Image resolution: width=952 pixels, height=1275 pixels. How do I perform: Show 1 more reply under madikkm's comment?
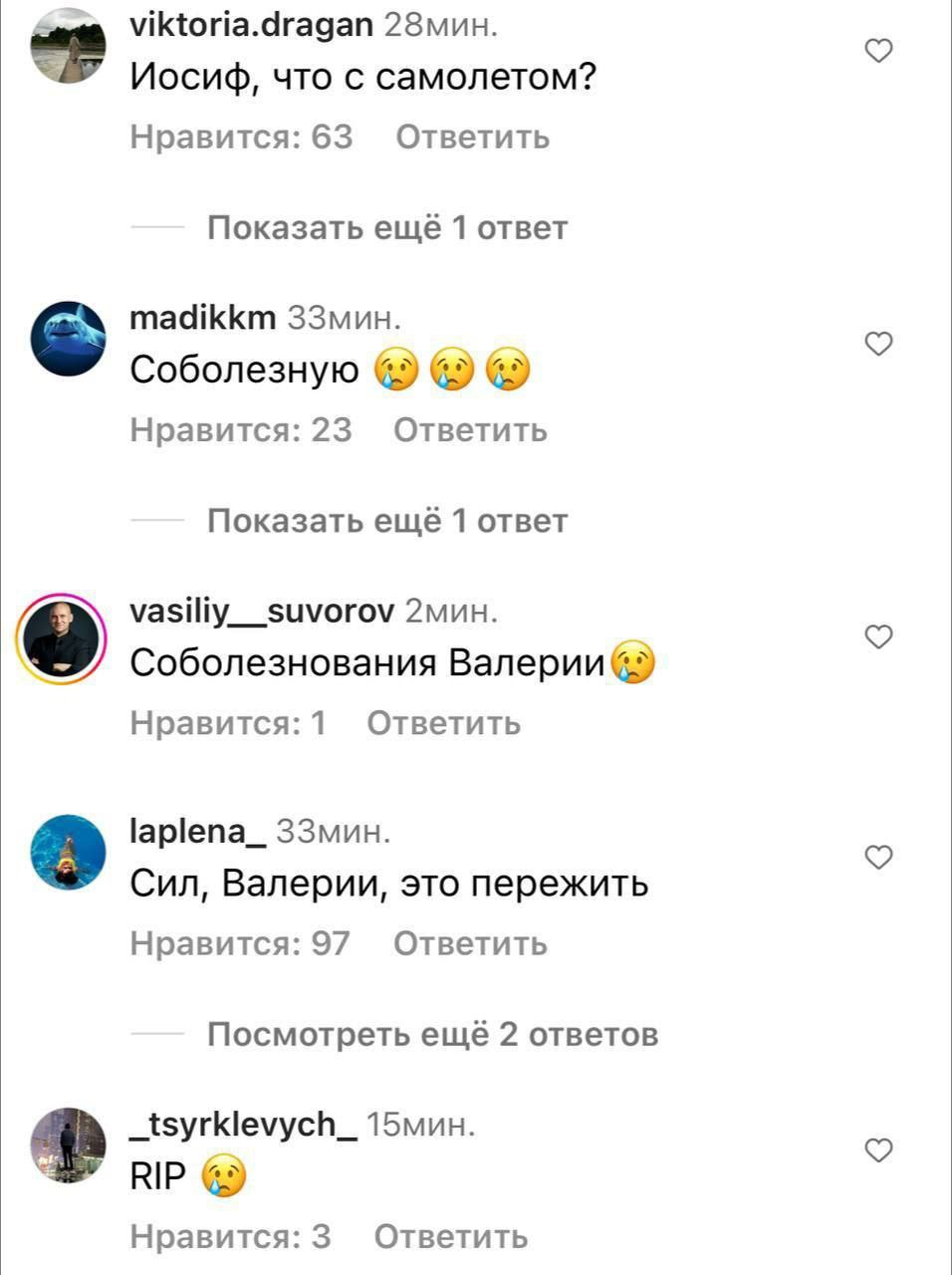pyautogui.click(x=387, y=521)
